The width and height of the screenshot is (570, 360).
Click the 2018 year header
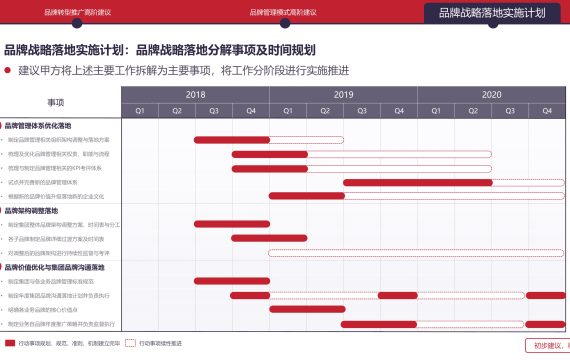pos(195,95)
